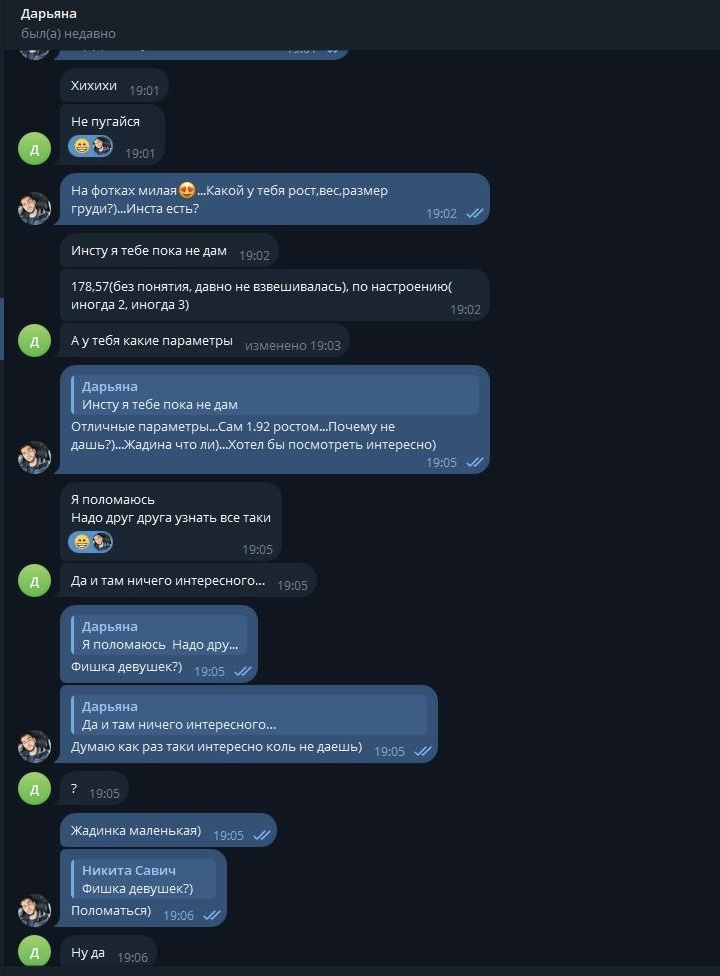Click green Д avatar beside "А у тебя какие параметры"
720x976 pixels.
pyautogui.click(x=35, y=342)
